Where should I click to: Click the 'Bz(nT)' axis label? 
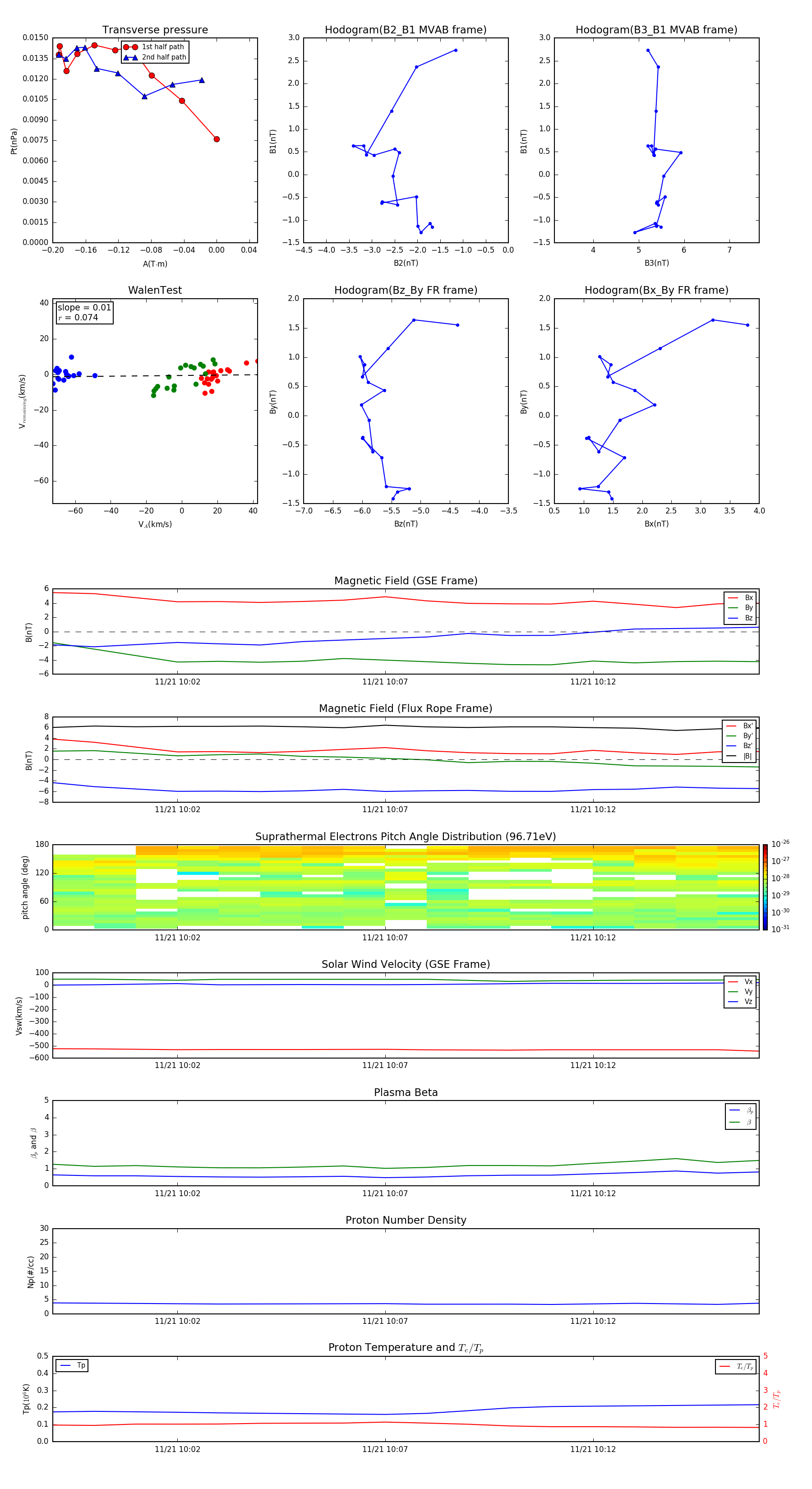[x=406, y=524]
